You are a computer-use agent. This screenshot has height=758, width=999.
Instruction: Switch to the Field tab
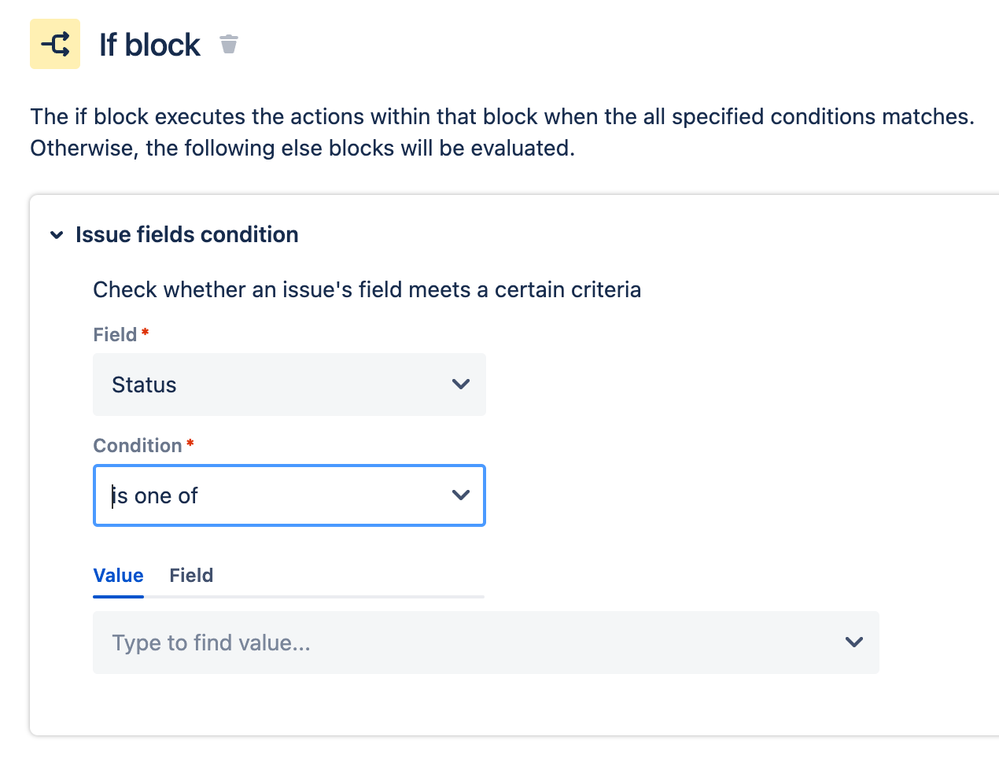click(x=191, y=575)
